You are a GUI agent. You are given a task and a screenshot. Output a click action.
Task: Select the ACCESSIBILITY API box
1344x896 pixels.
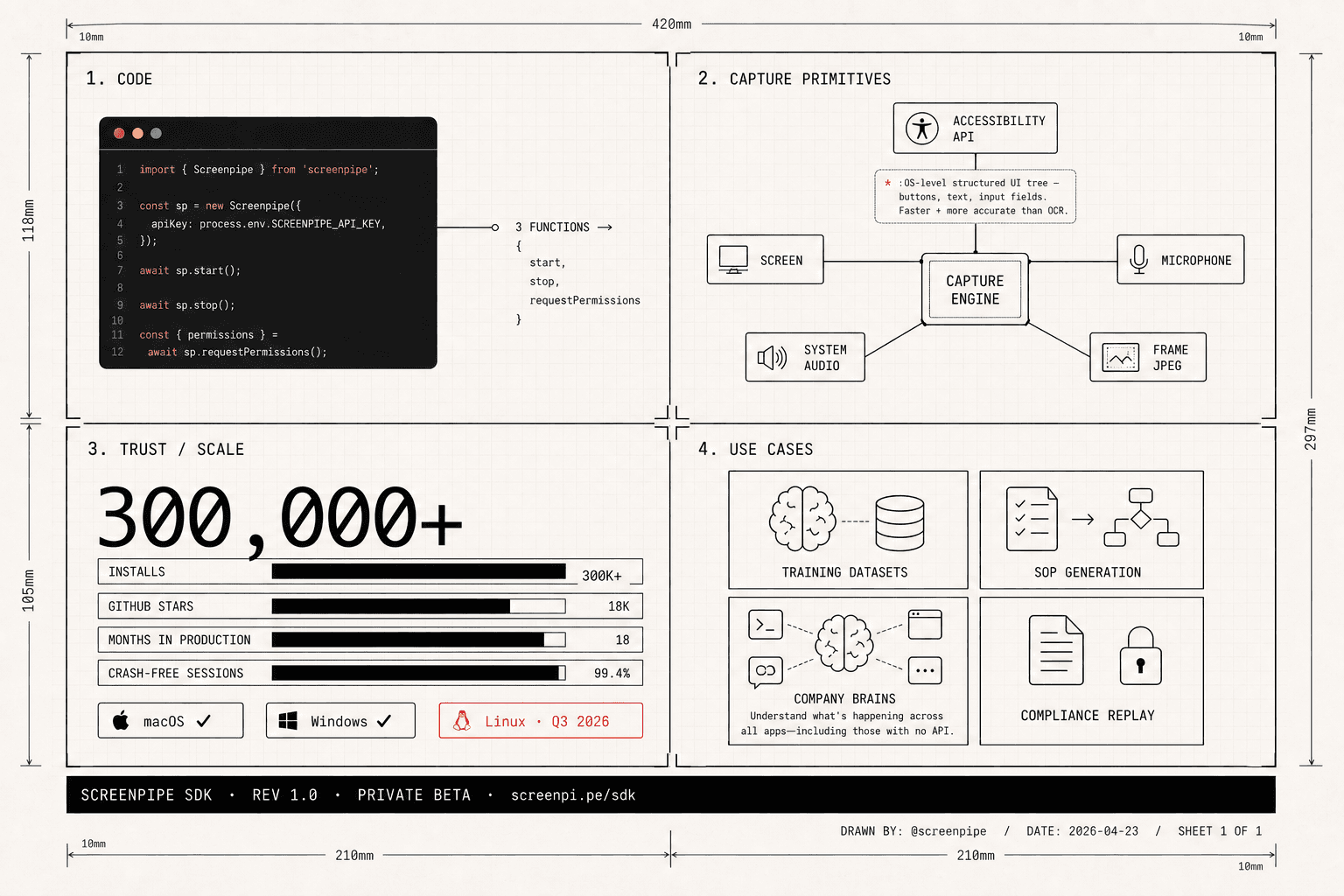click(x=975, y=128)
